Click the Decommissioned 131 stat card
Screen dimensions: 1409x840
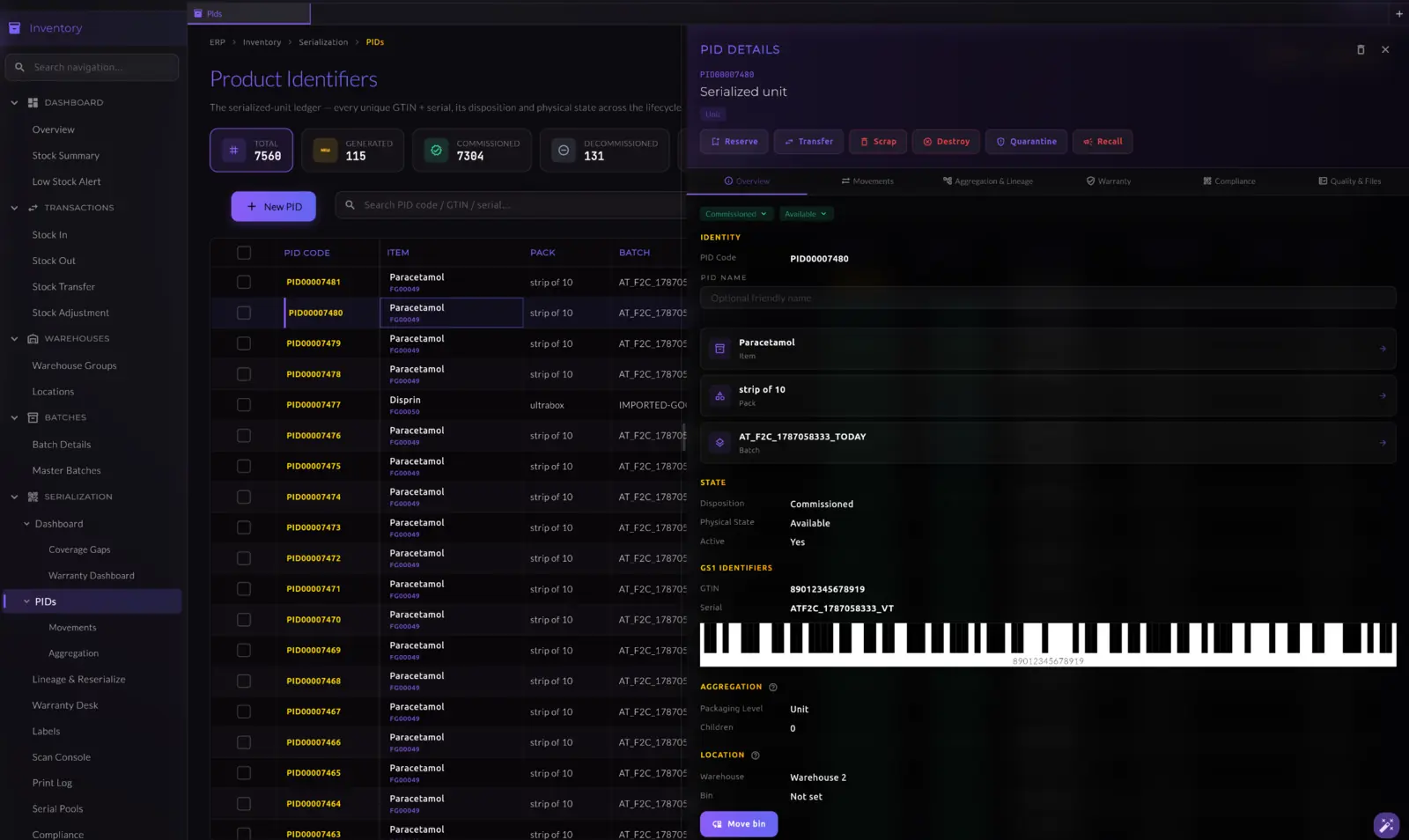point(604,151)
